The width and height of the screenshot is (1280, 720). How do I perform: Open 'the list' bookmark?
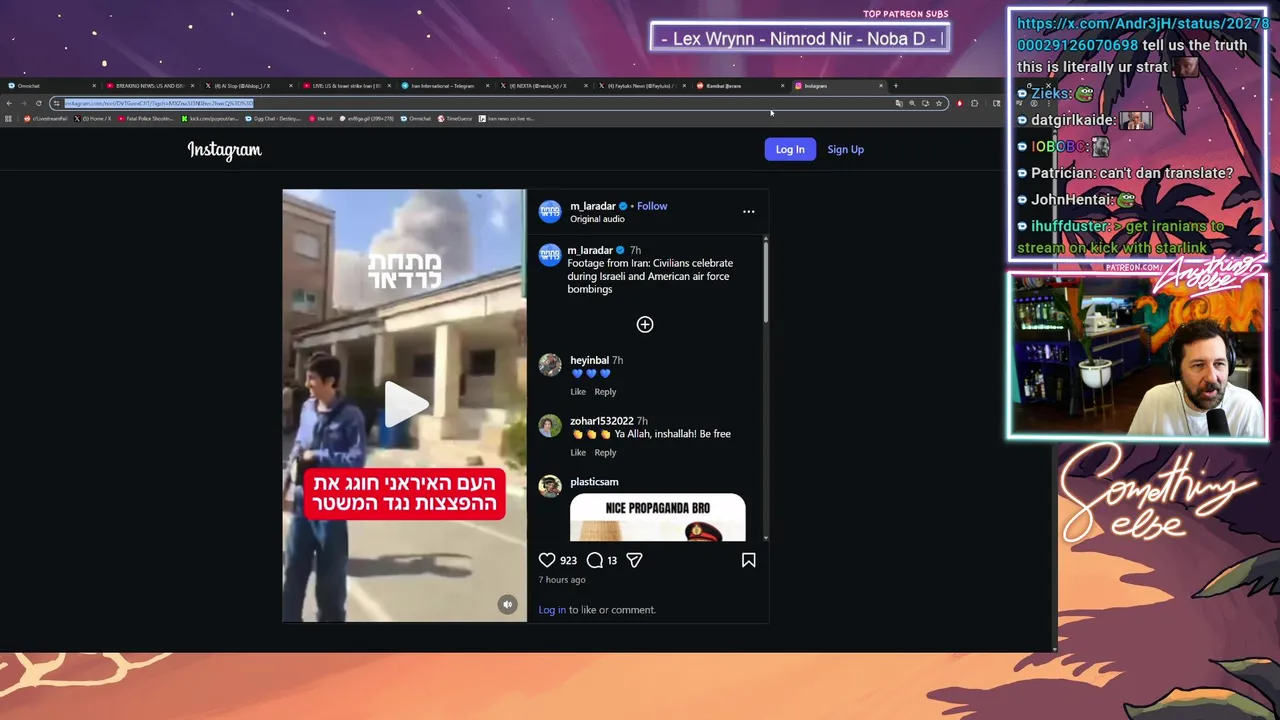[321, 119]
